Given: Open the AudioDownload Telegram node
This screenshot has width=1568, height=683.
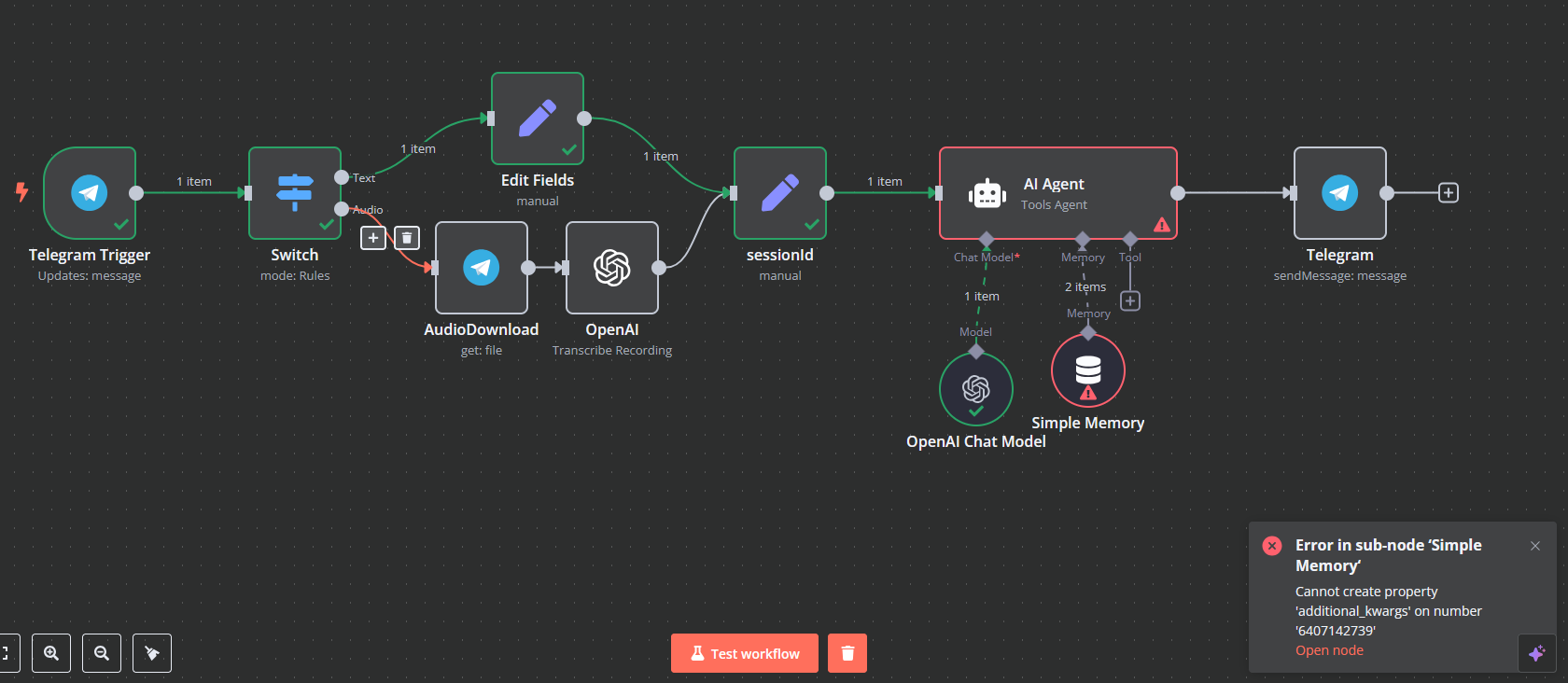Looking at the screenshot, I should click(482, 268).
